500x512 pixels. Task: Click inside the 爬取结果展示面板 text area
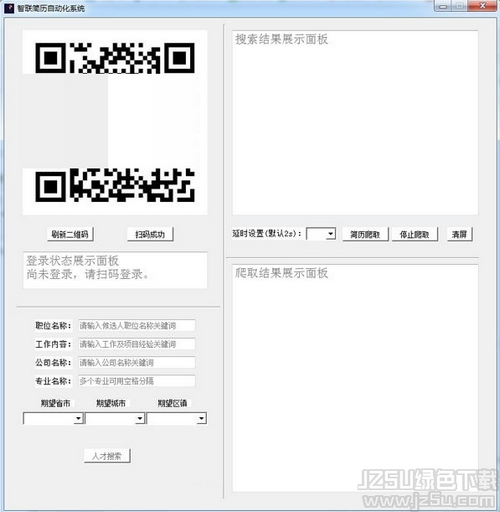click(x=355, y=378)
